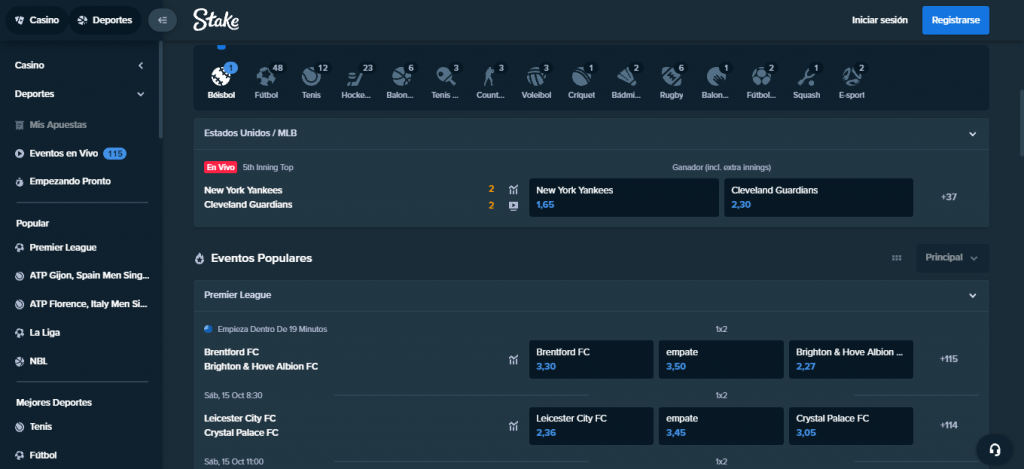Choose the Baloncesto icon with 6 events
1024x469 pixels.
point(400,77)
